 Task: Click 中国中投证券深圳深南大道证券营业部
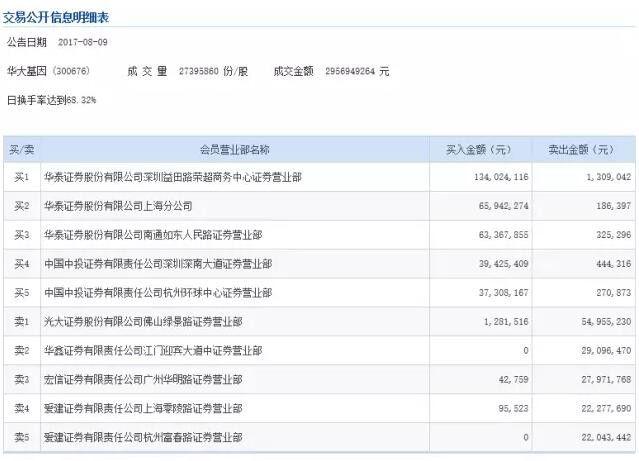158,264
